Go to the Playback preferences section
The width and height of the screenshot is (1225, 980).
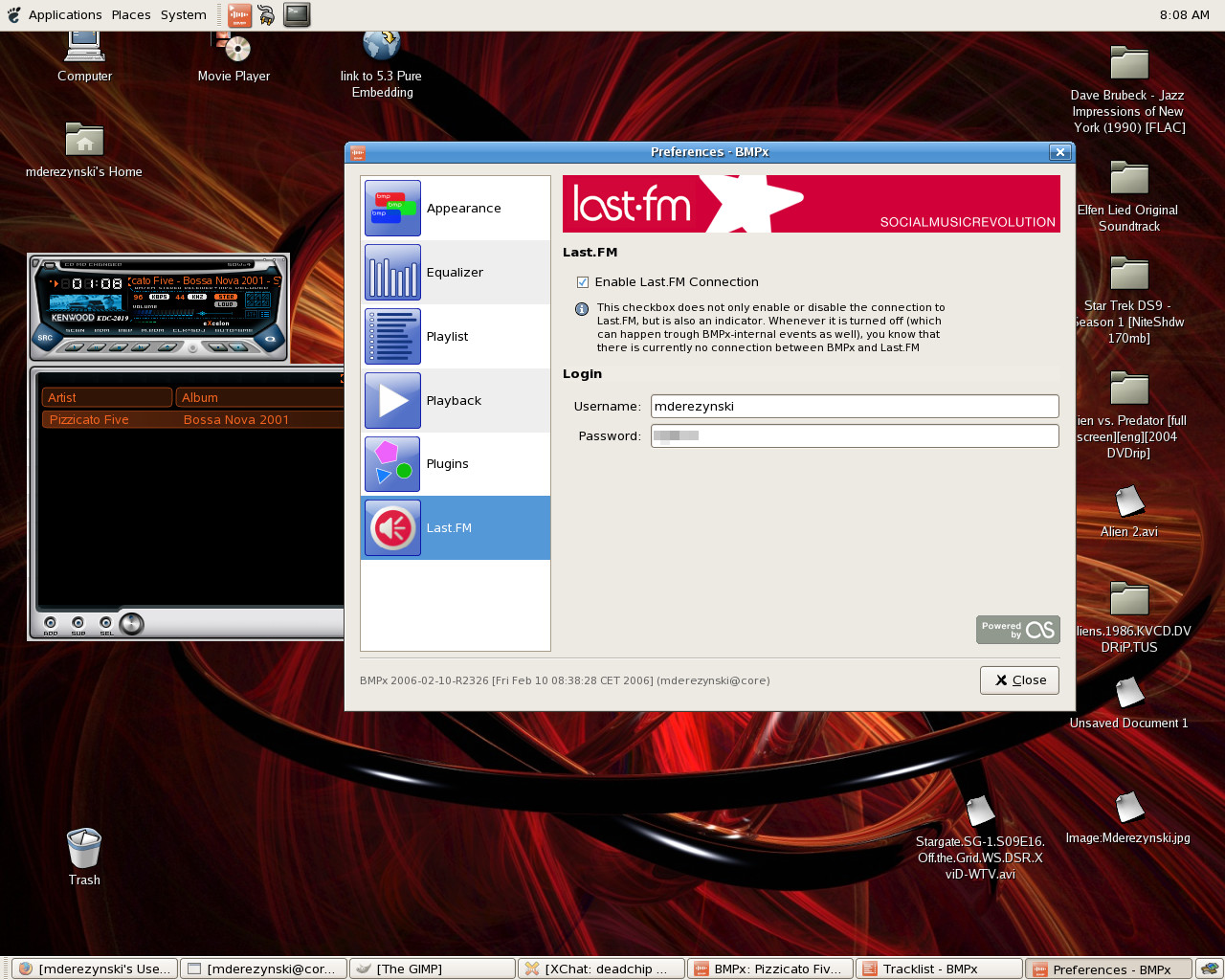tap(455, 401)
